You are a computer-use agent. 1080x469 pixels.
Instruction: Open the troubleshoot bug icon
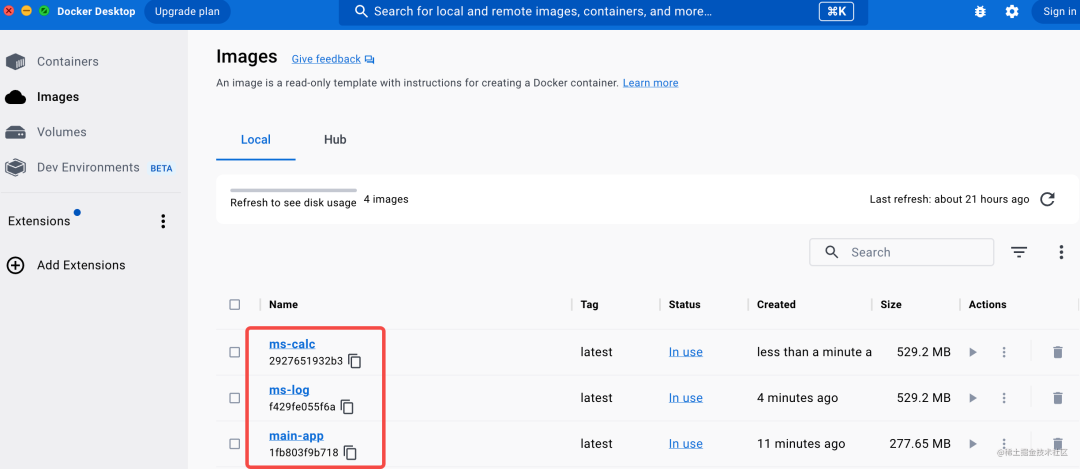click(980, 12)
